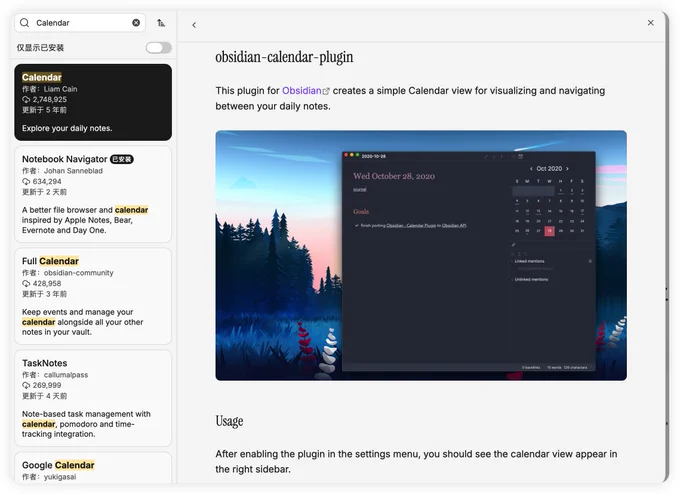Open the TaskNotes plugin card

[93, 398]
